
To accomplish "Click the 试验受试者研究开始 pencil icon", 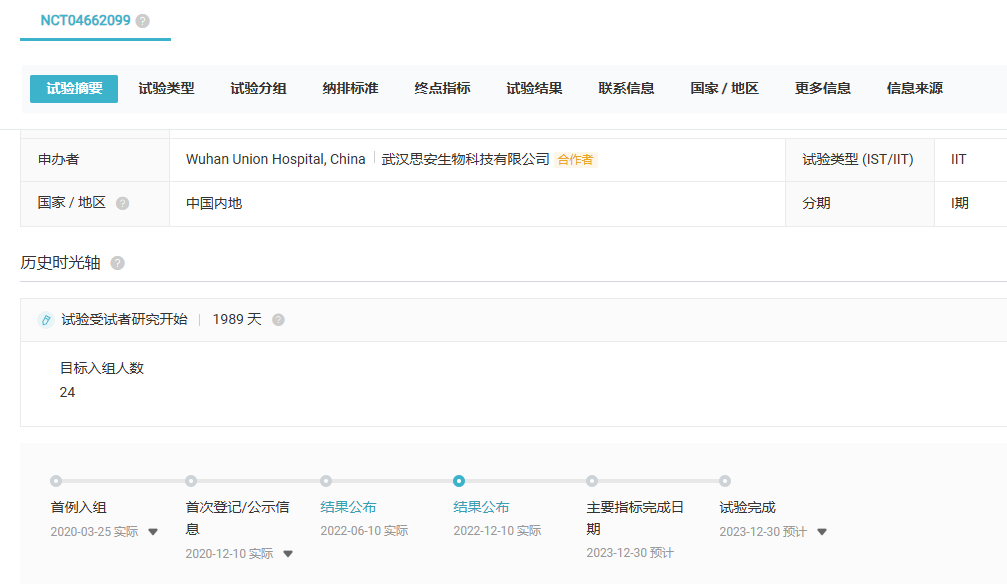I will pos(45,320).
